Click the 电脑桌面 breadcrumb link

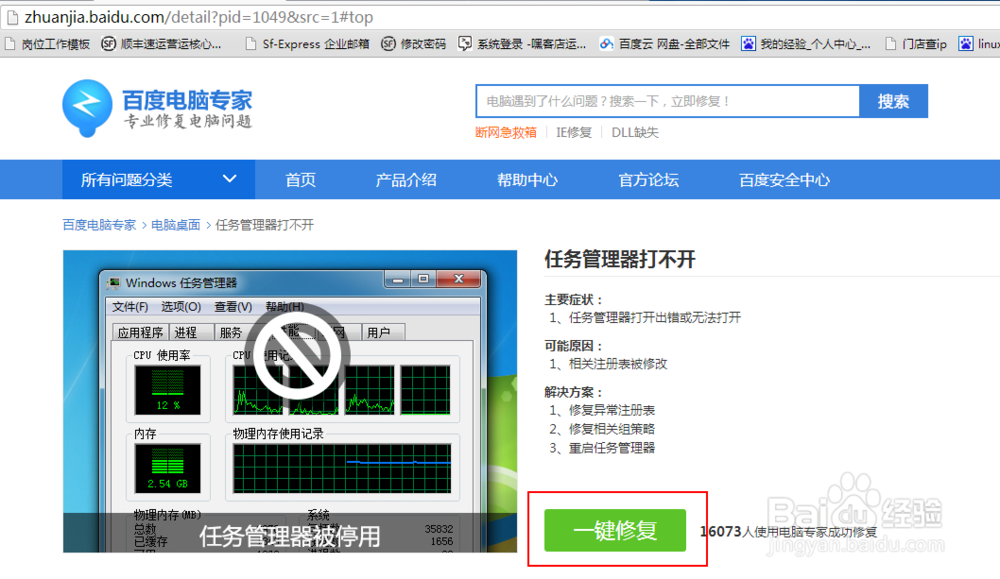click(175, 225)
